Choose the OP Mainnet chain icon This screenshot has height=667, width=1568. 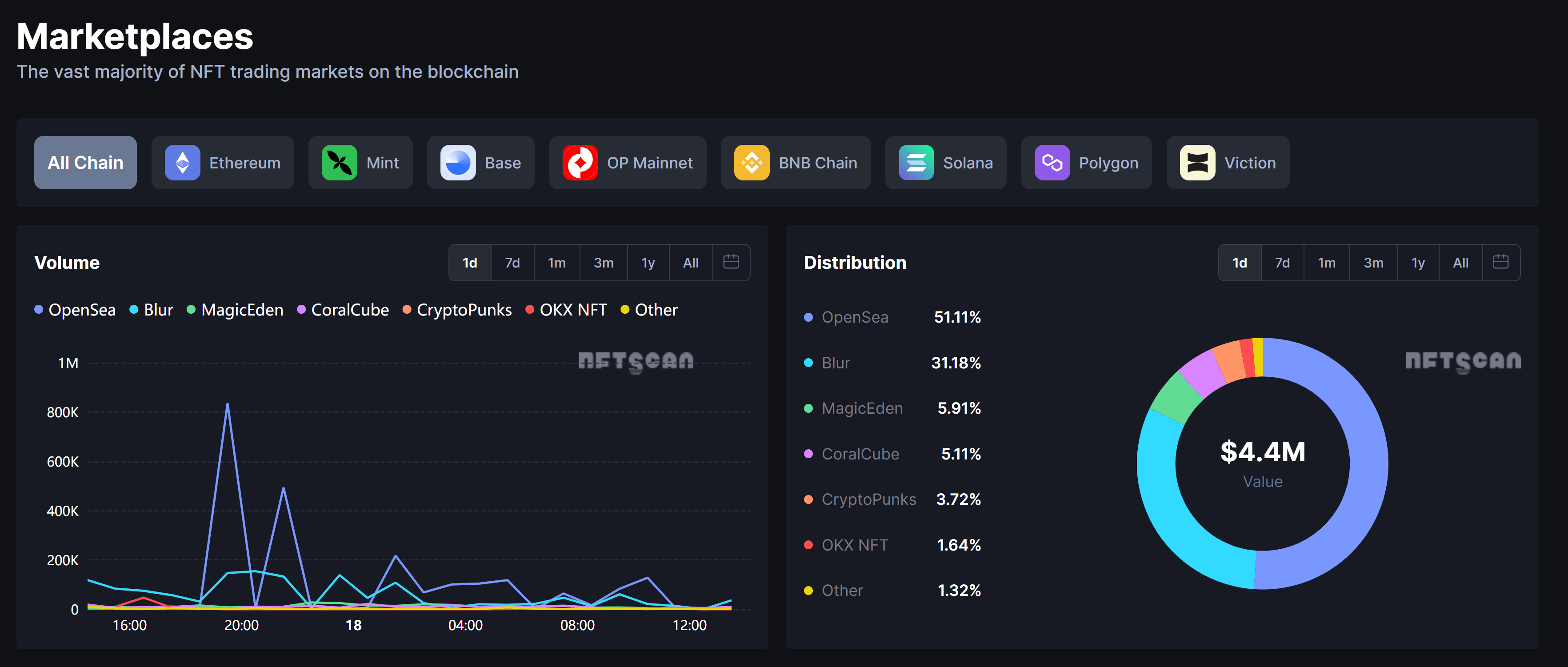click(x=580, y=163)
